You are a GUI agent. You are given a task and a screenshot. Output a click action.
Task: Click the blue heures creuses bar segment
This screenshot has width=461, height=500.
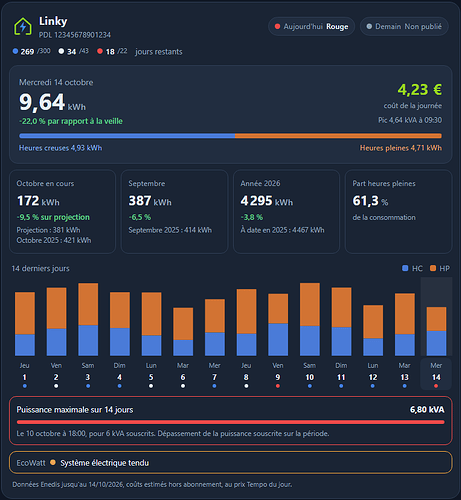pos(127,136)
